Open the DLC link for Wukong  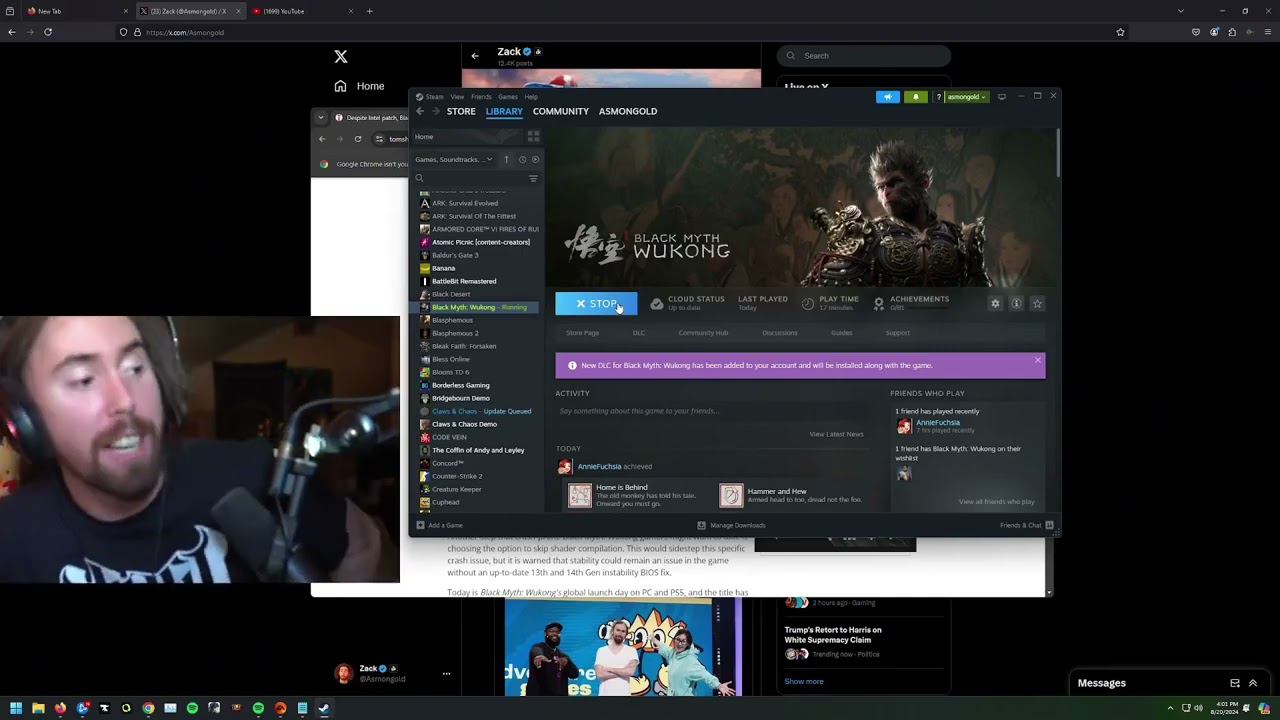[x=639, y=333]
